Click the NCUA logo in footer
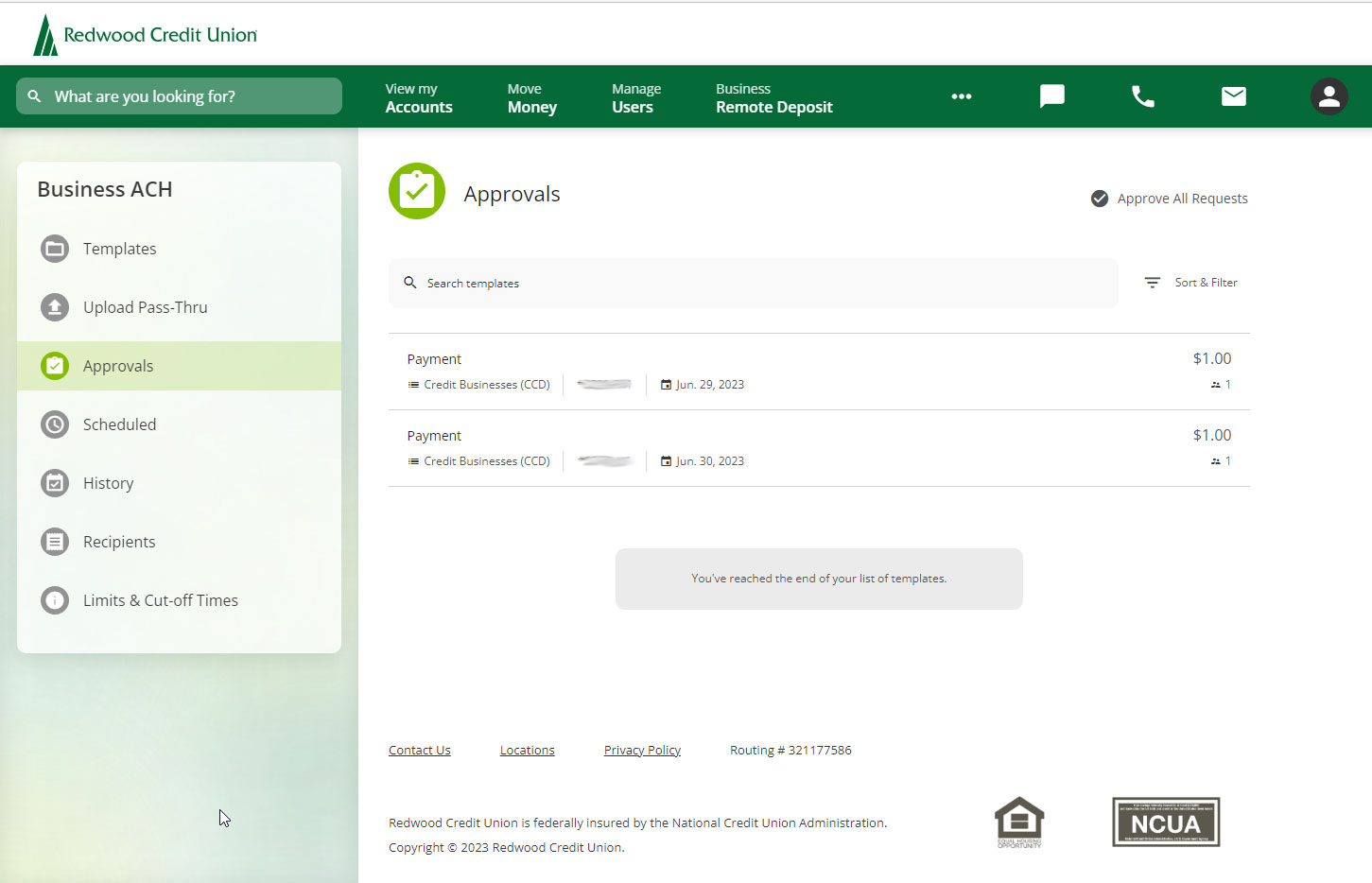This screenshot has width=1372, height=883. [x=1166, y=822]
